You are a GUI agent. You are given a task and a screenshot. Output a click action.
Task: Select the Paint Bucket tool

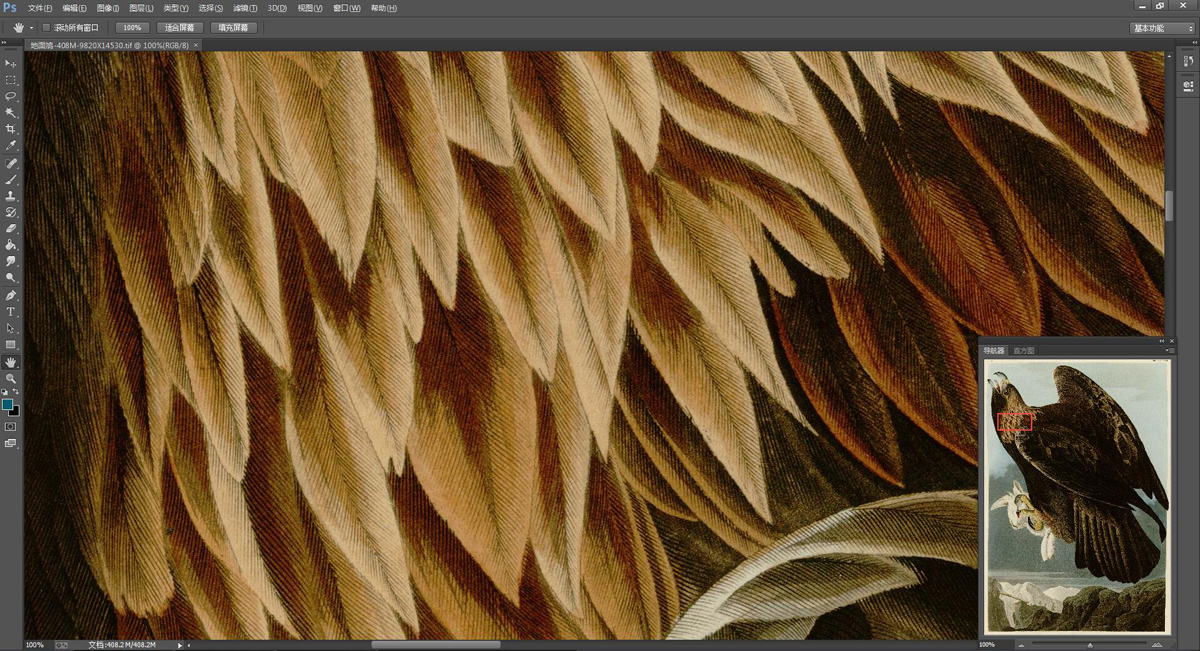[11, 244]
